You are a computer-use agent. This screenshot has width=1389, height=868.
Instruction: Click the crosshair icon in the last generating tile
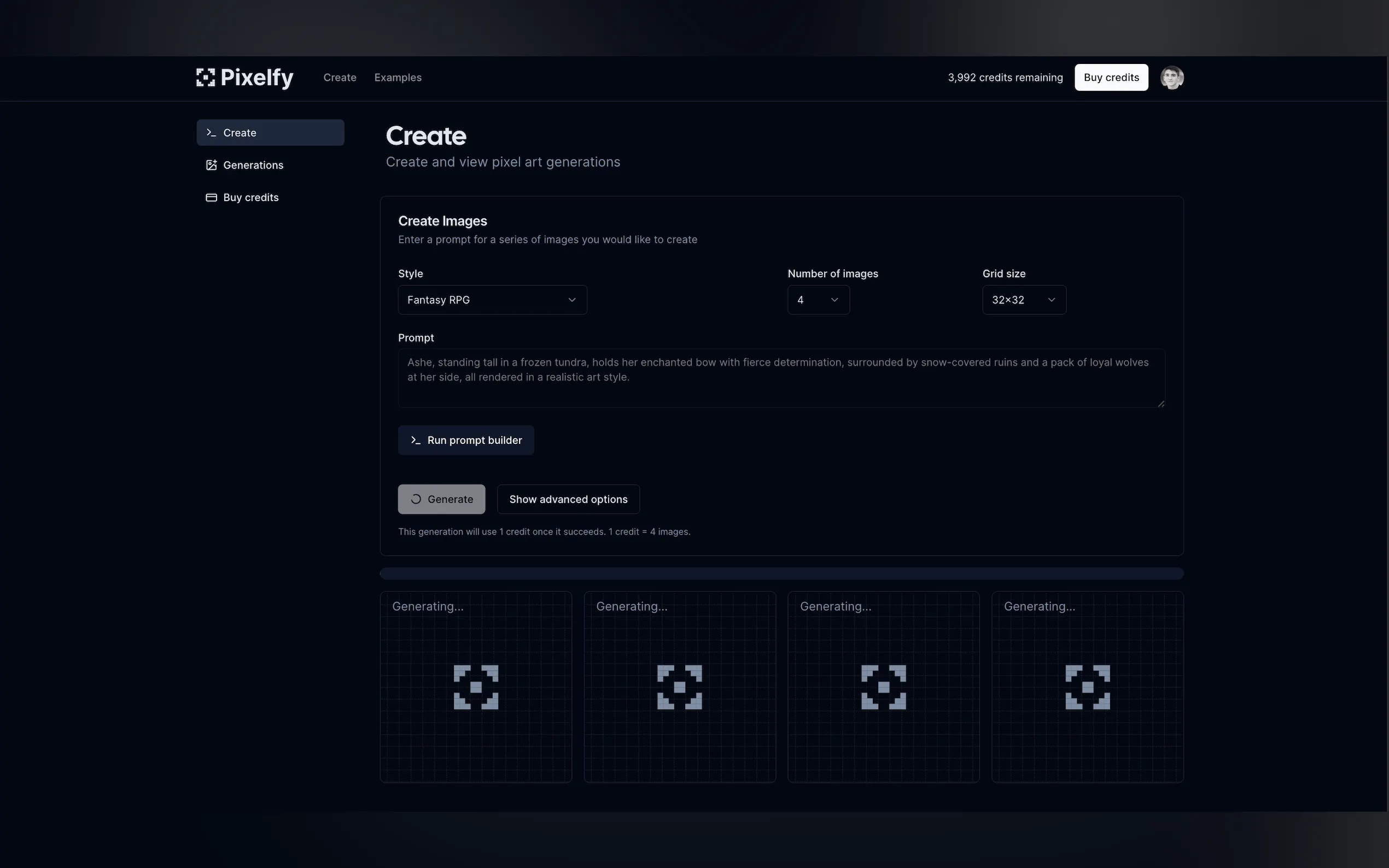pos(1087,687)
